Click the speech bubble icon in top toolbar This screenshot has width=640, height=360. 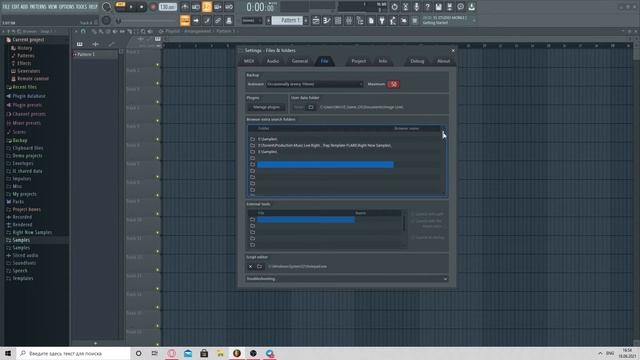(460, 7)
